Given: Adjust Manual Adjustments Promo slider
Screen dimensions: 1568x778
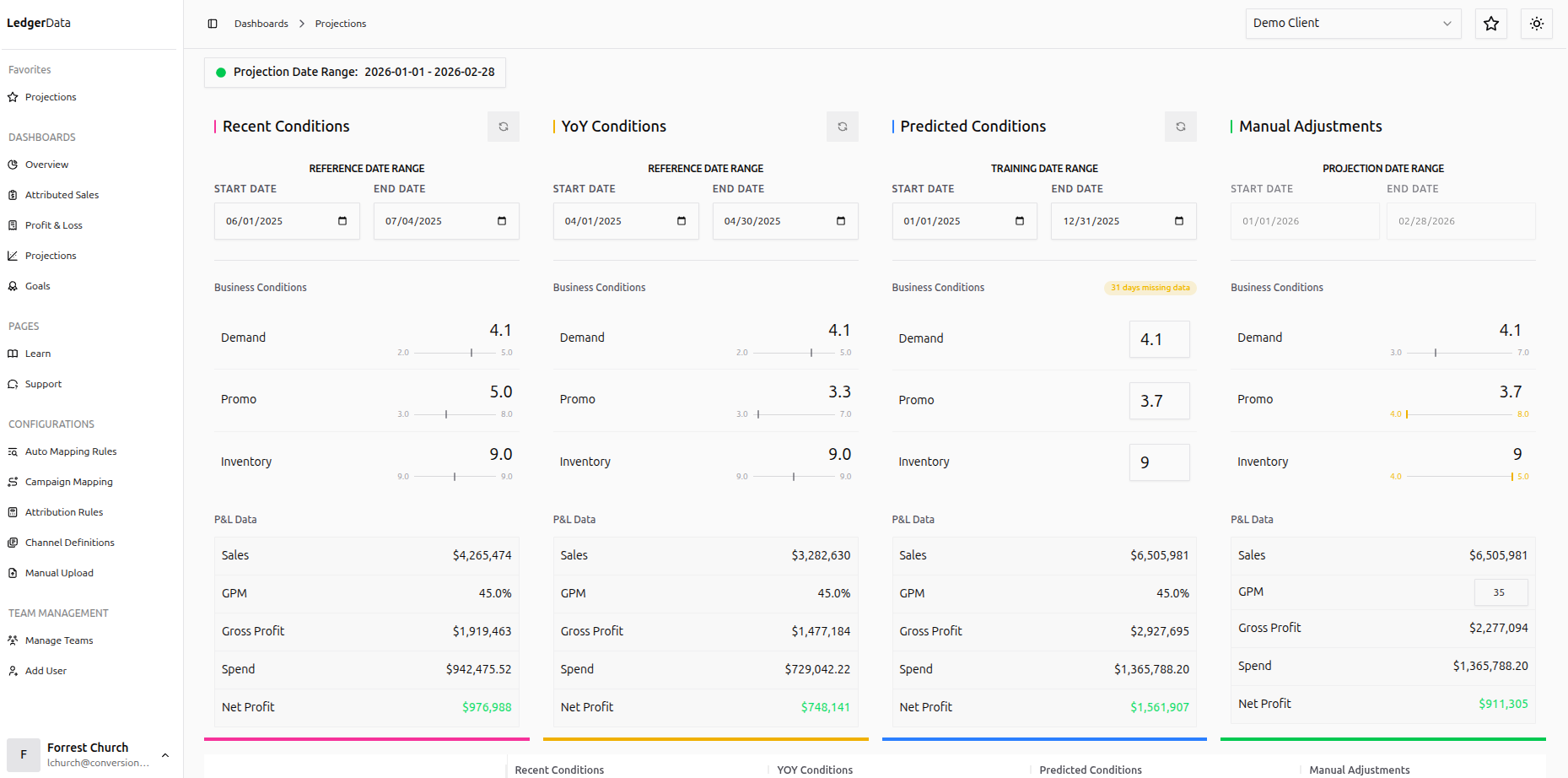Looking at the screenshot, I should pyautogui.click(x=1459, y=414).
